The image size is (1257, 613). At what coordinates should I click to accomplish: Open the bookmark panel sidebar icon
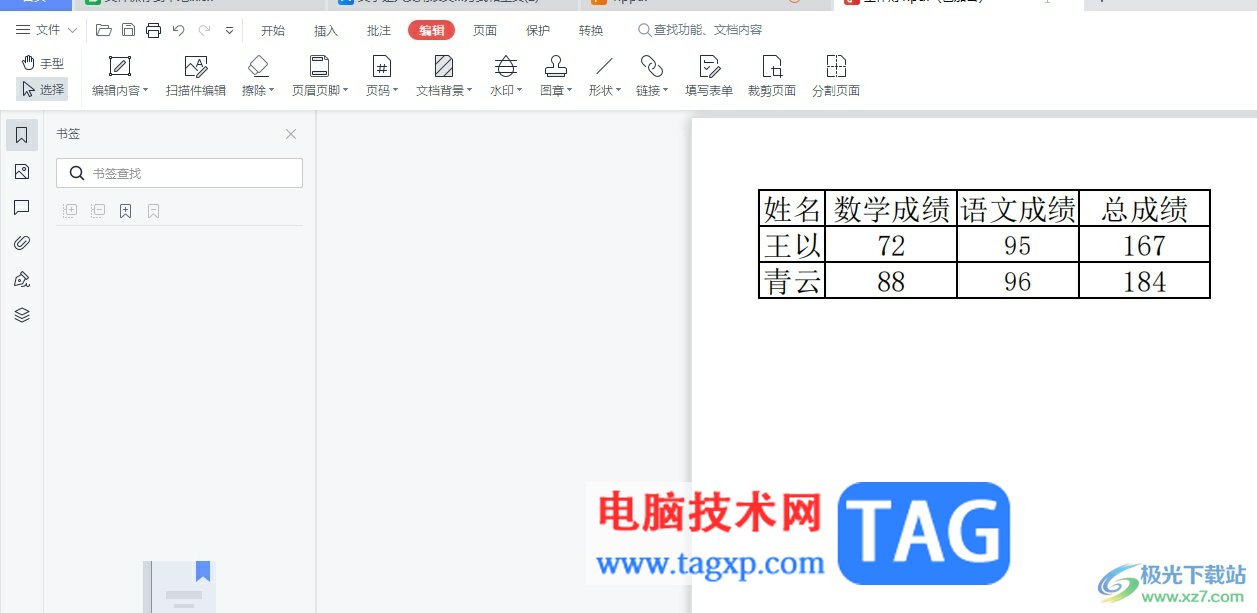22,135
